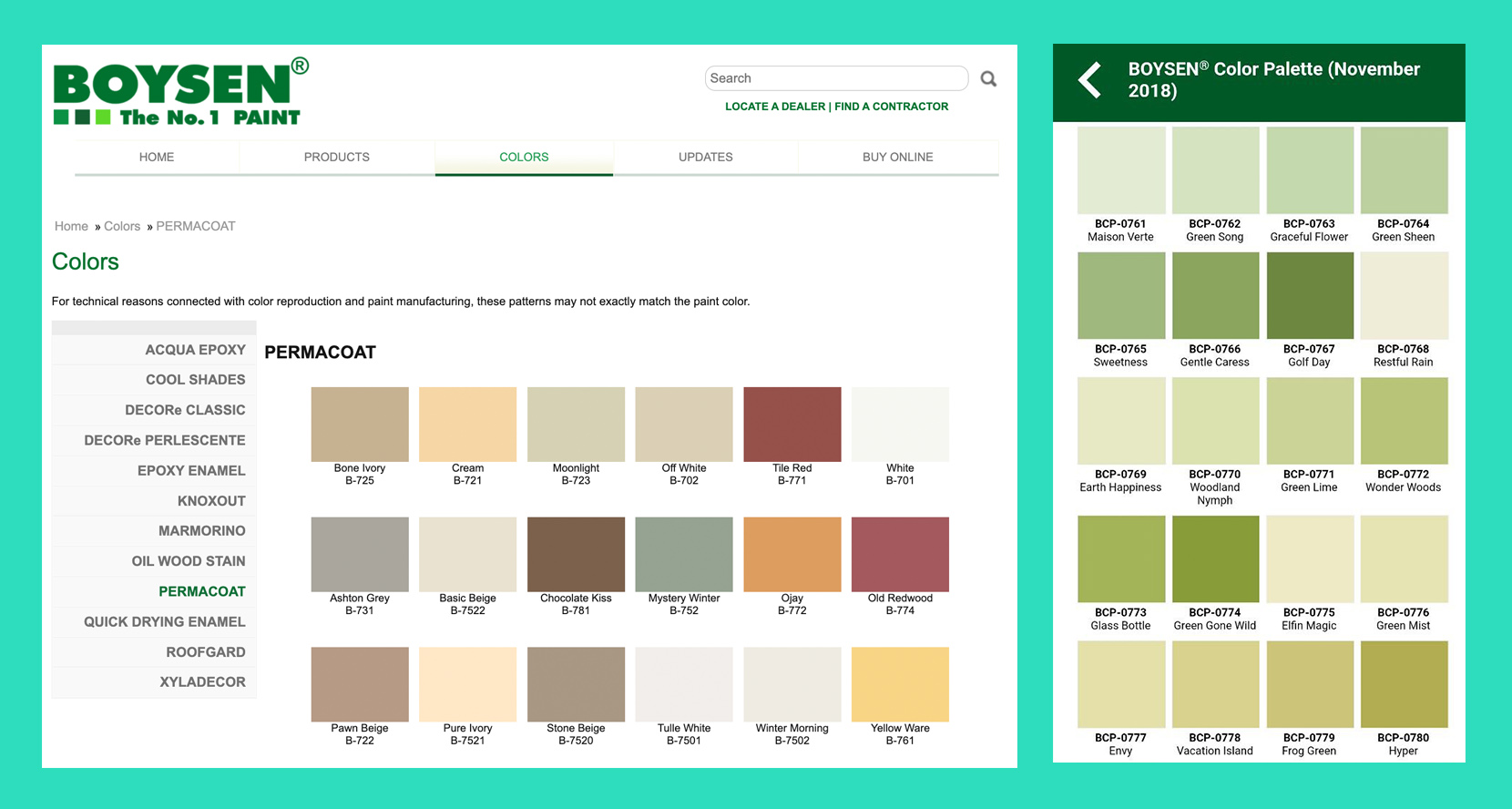Open QUICK DRYING ENAMEL category

[x=154, y=621]
